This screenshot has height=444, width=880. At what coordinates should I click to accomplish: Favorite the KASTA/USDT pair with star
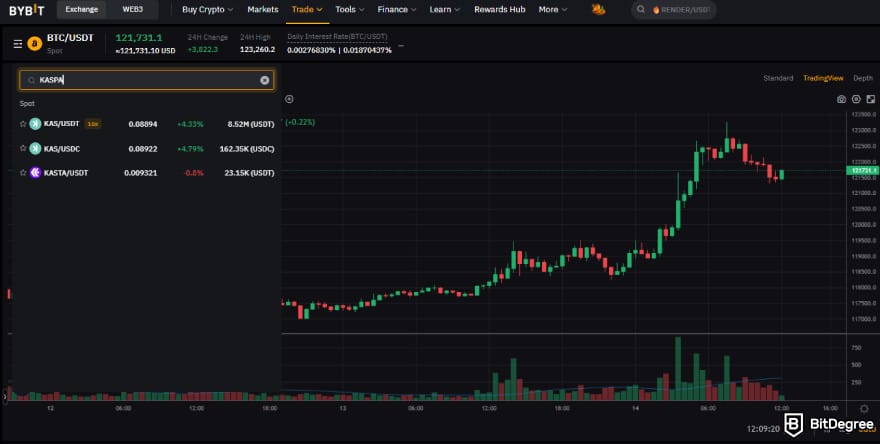coord(23,172)
